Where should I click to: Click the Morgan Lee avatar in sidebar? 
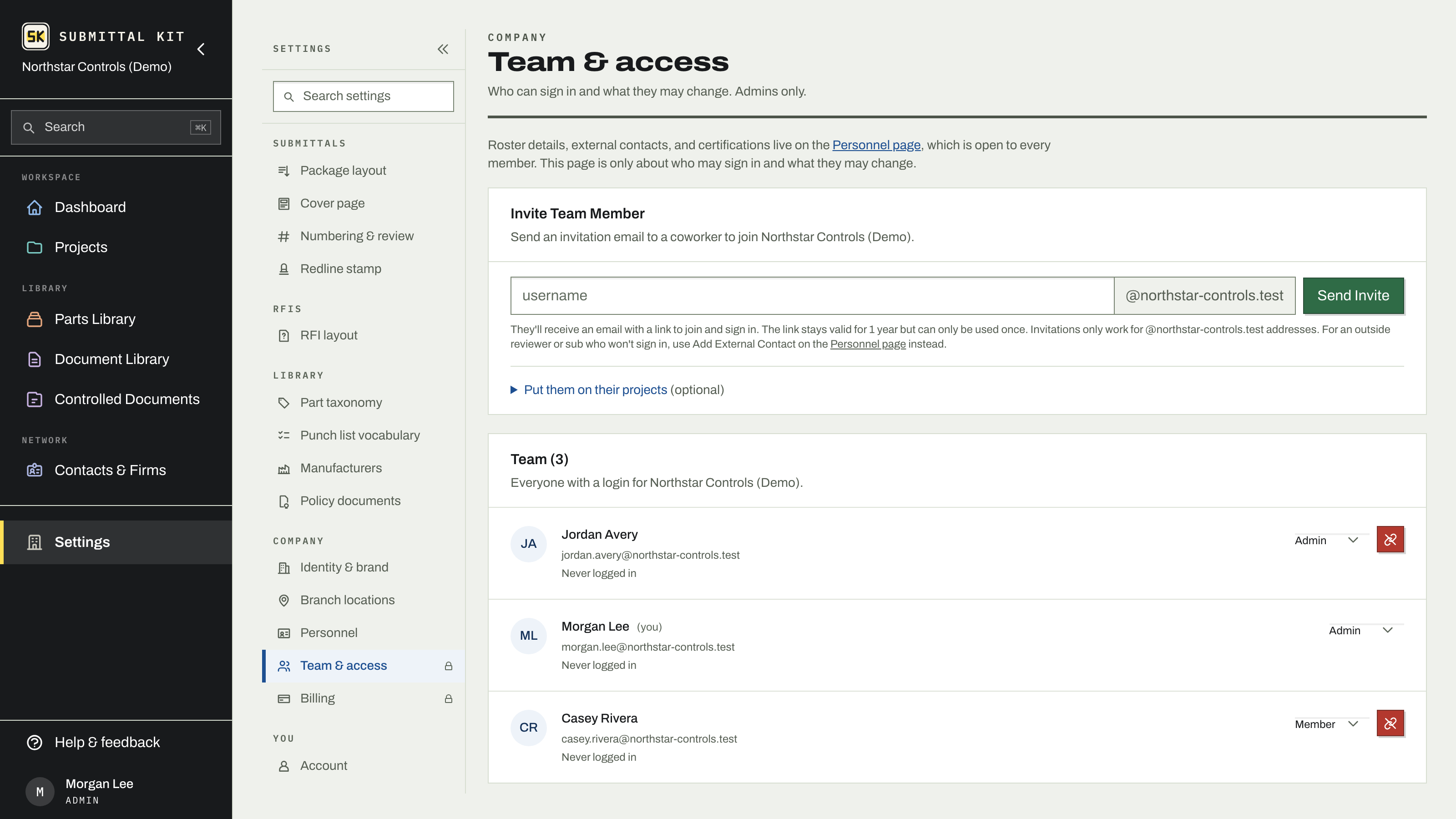pyautogui.click(x=40, y=791)
